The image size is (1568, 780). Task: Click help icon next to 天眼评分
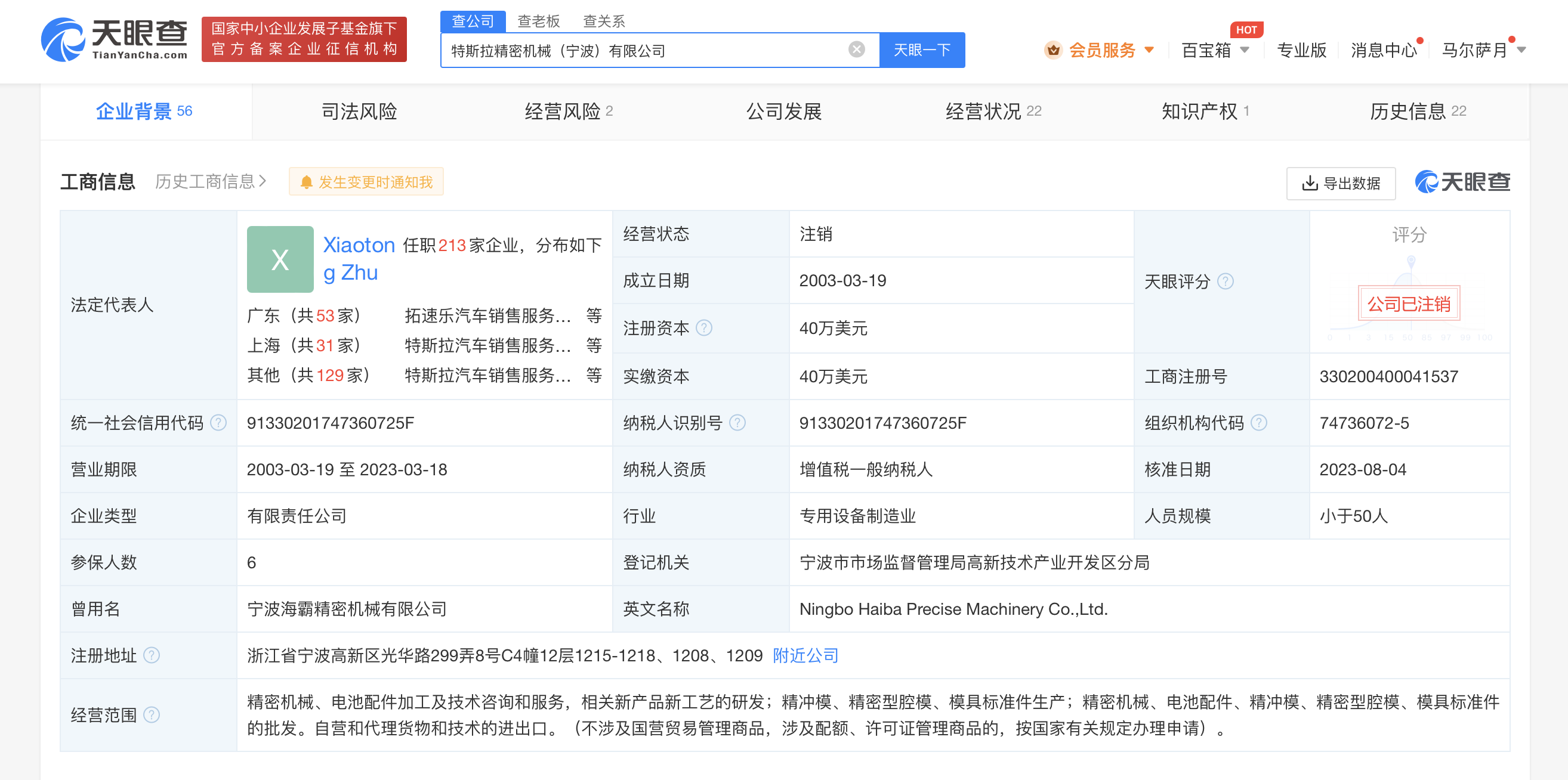(1225, 281)
